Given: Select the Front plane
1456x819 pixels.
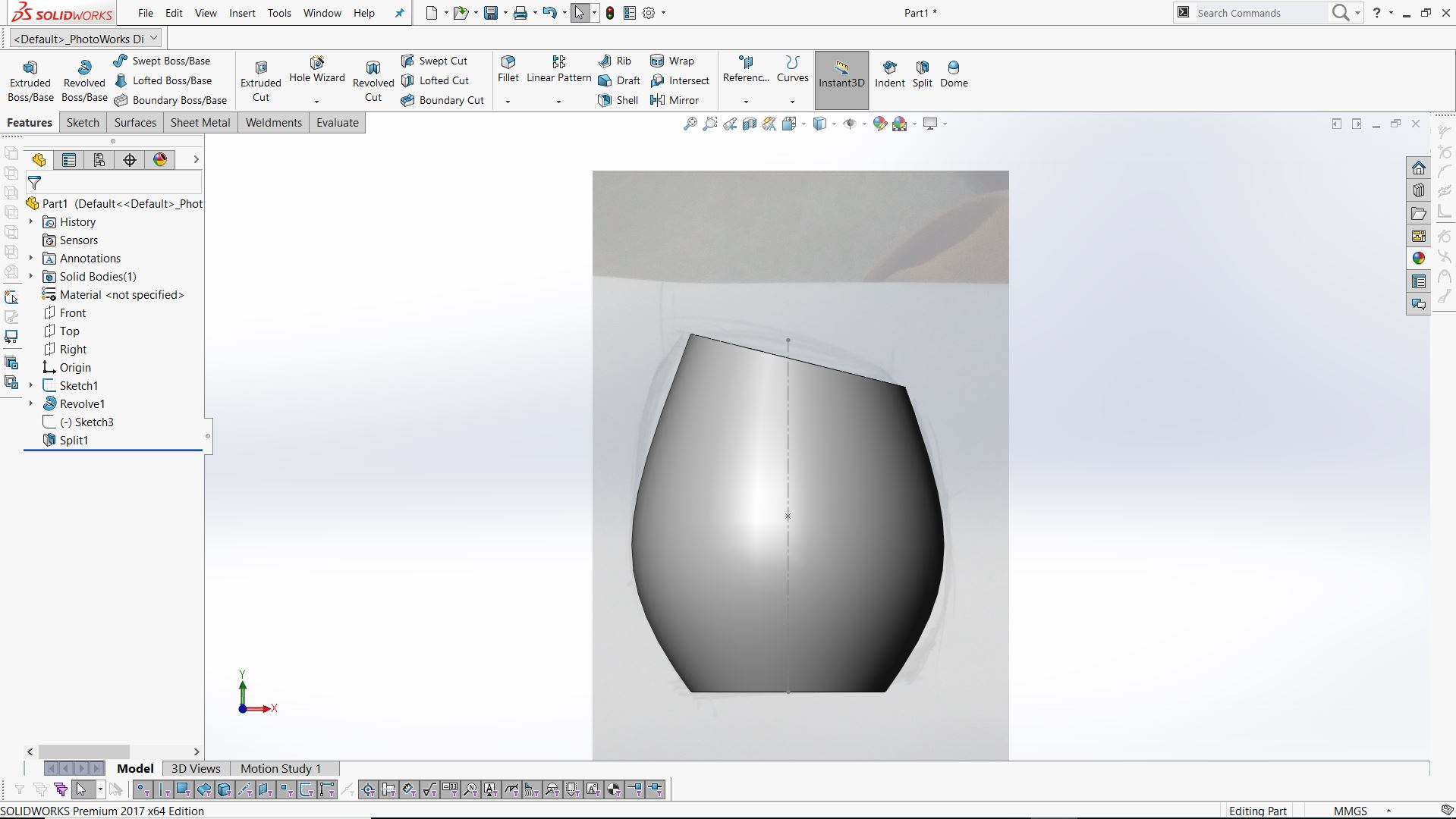Looking at the screenshot, I should coord(65,313).
